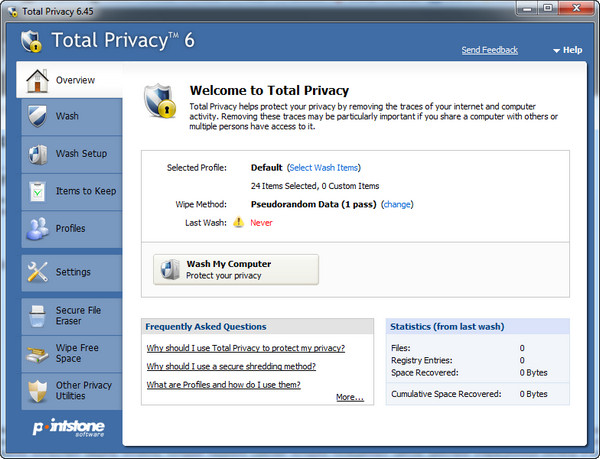The image size is (600, 459).
Task: Click the Send Feedback link
Action: [x=489, y=50]
